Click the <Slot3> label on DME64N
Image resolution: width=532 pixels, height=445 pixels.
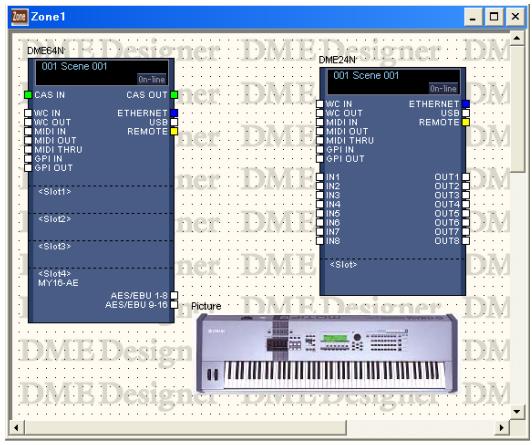(55, 246)
